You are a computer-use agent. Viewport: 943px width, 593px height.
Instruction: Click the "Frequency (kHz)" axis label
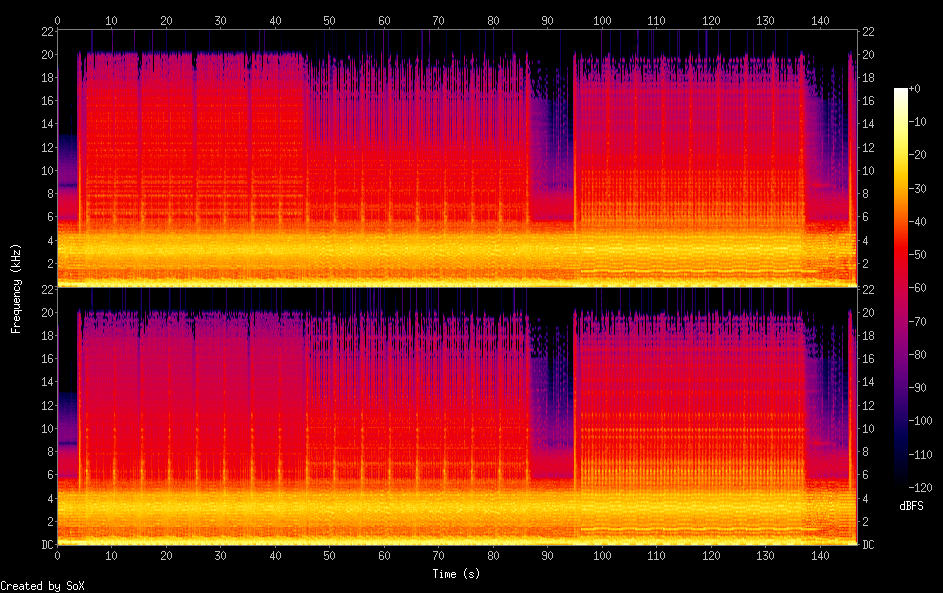point(16,287)
